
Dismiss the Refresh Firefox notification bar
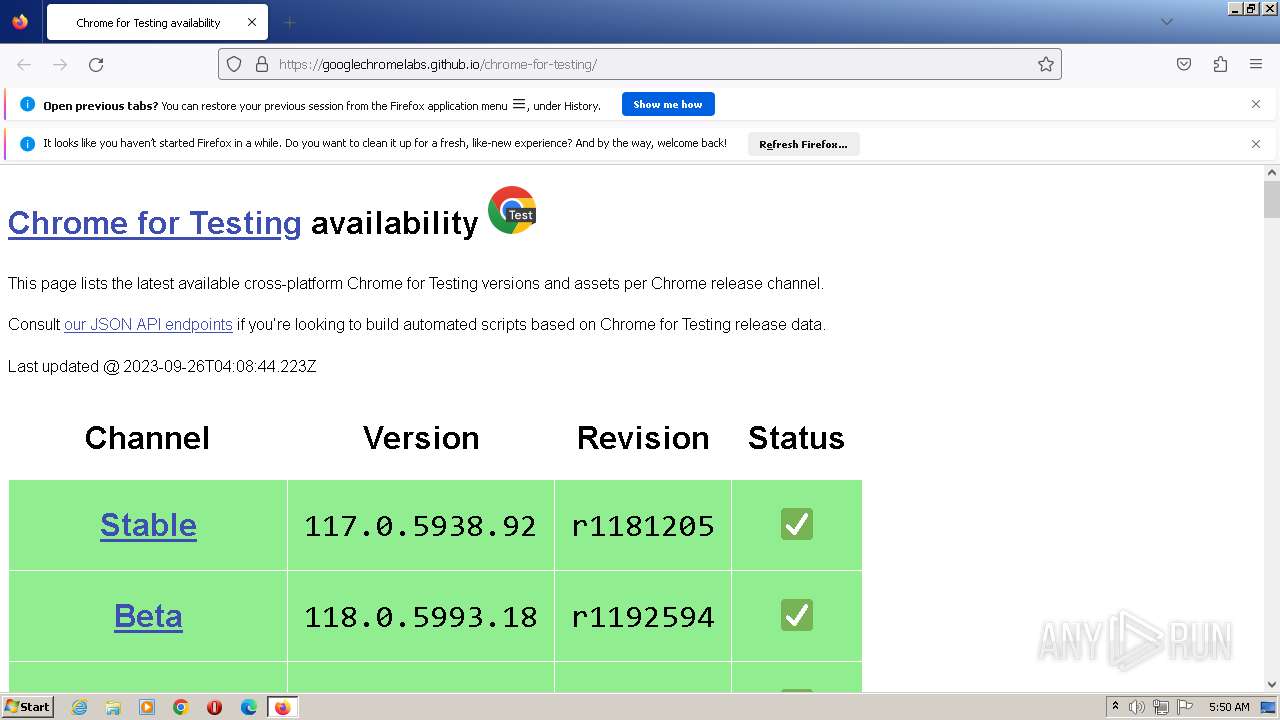coord(1256,144)
